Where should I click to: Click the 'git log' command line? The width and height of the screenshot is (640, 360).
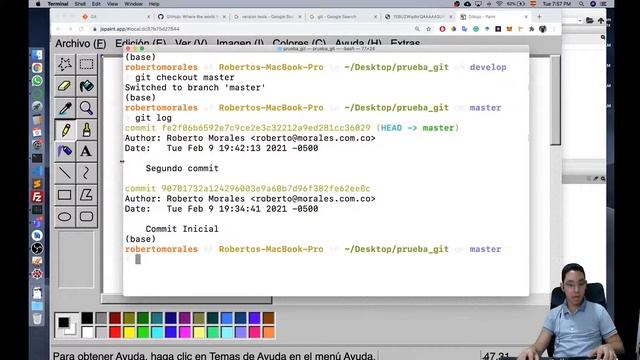pos(153,118)
